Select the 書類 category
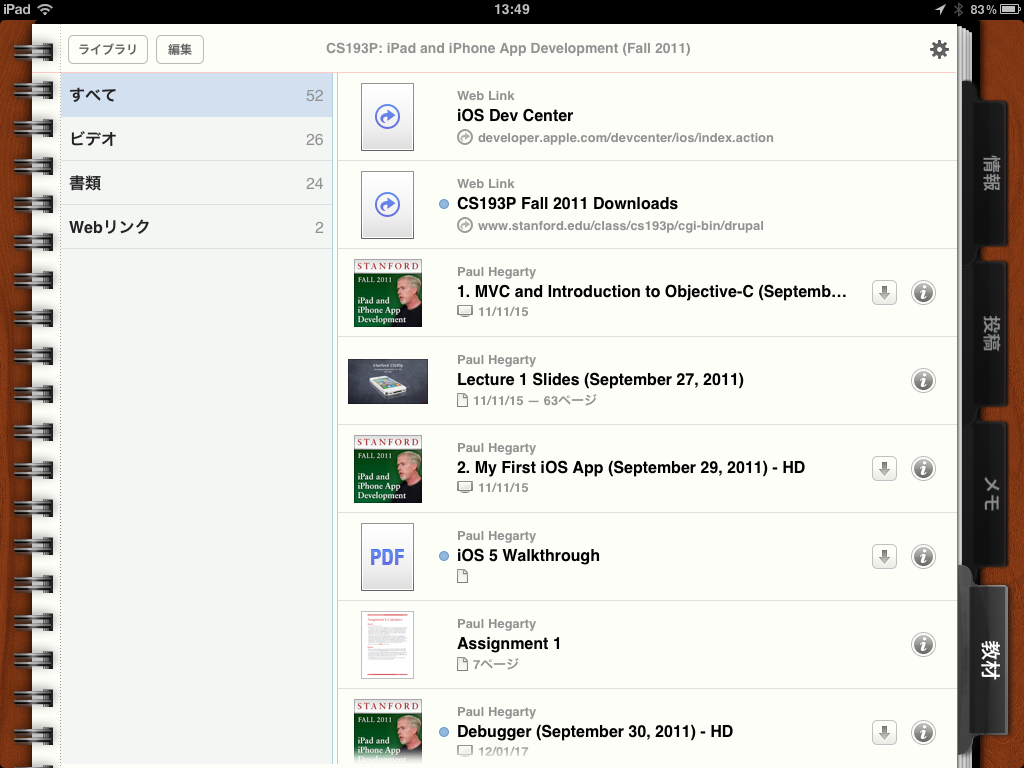1024x768 pixels. coord(196,183)
